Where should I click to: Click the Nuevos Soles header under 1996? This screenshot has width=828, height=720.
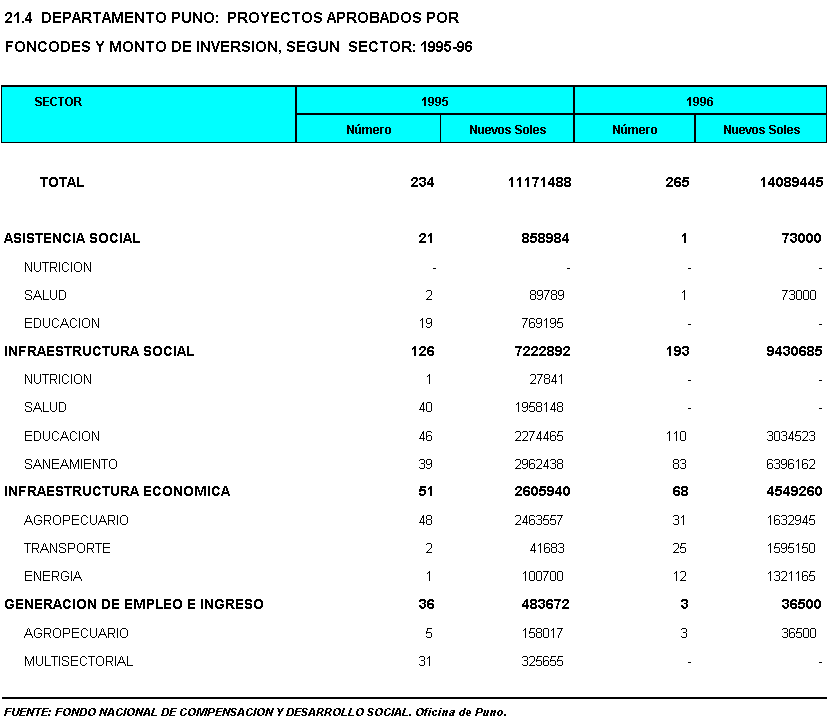[x=761, y=130]
